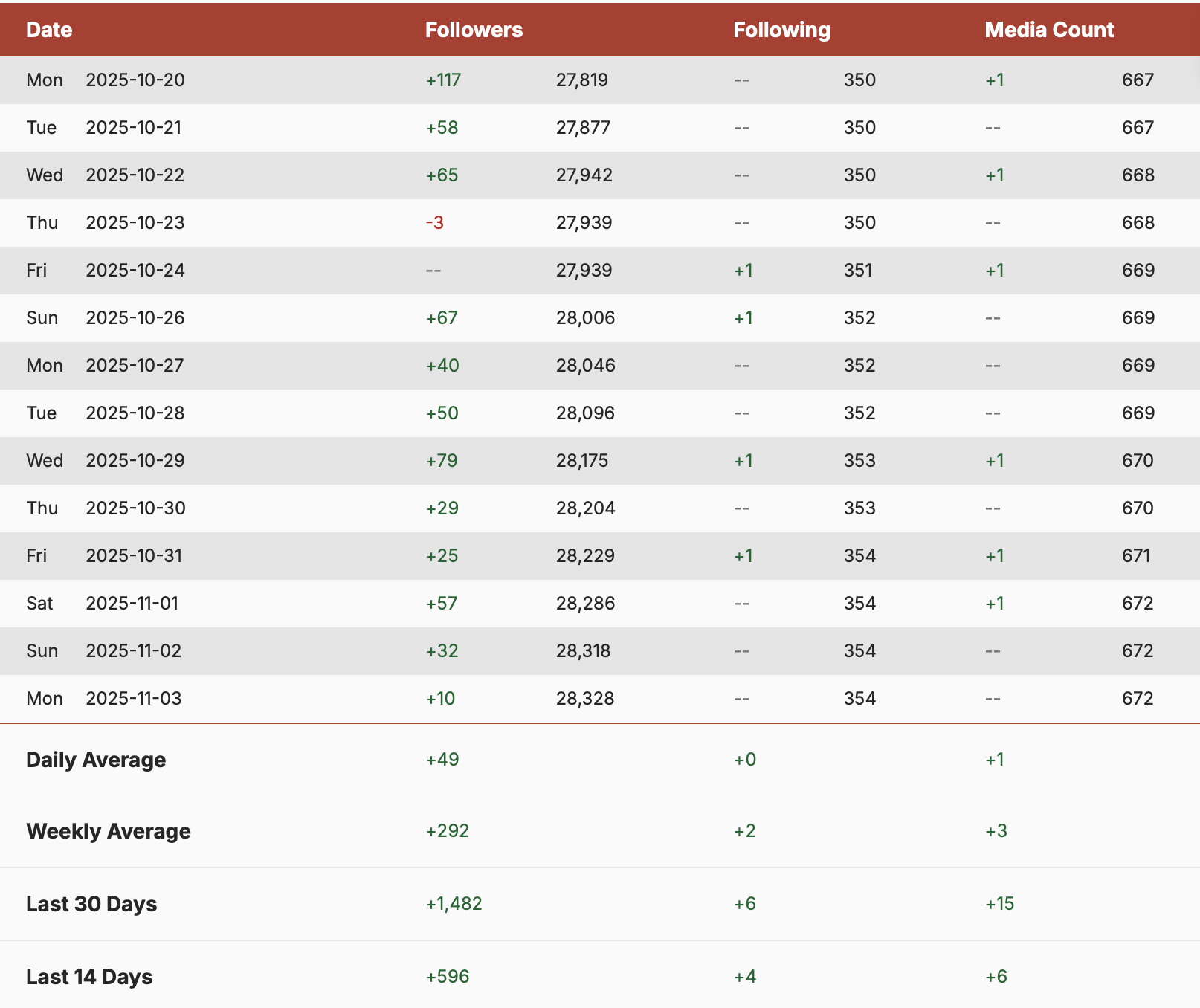Click the Following column header
Image resolution: width=1200 pixels, height=1008 pixels.
tap(781, 30)
